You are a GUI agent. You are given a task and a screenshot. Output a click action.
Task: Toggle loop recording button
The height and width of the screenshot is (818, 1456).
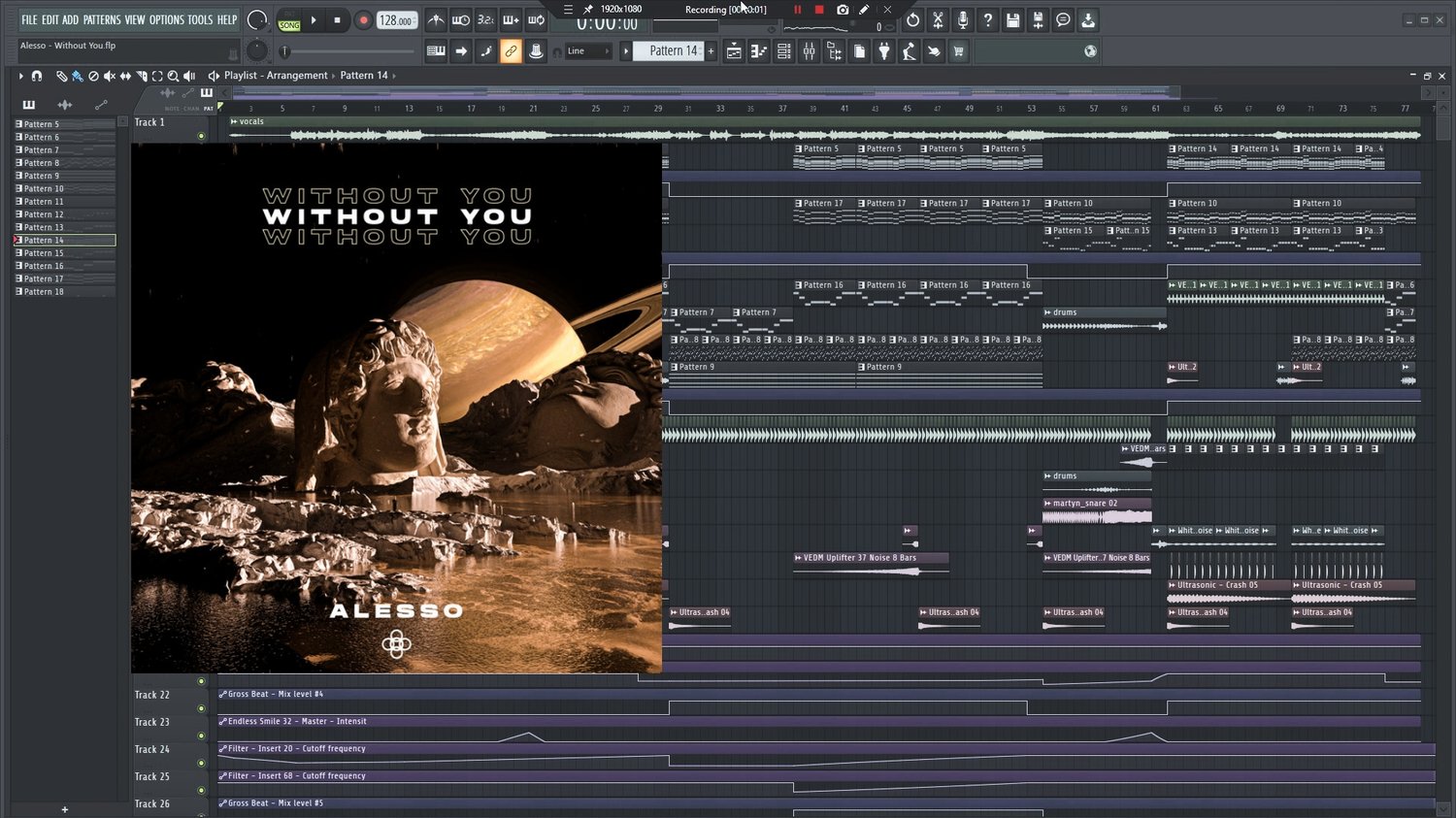coord(536,19)
